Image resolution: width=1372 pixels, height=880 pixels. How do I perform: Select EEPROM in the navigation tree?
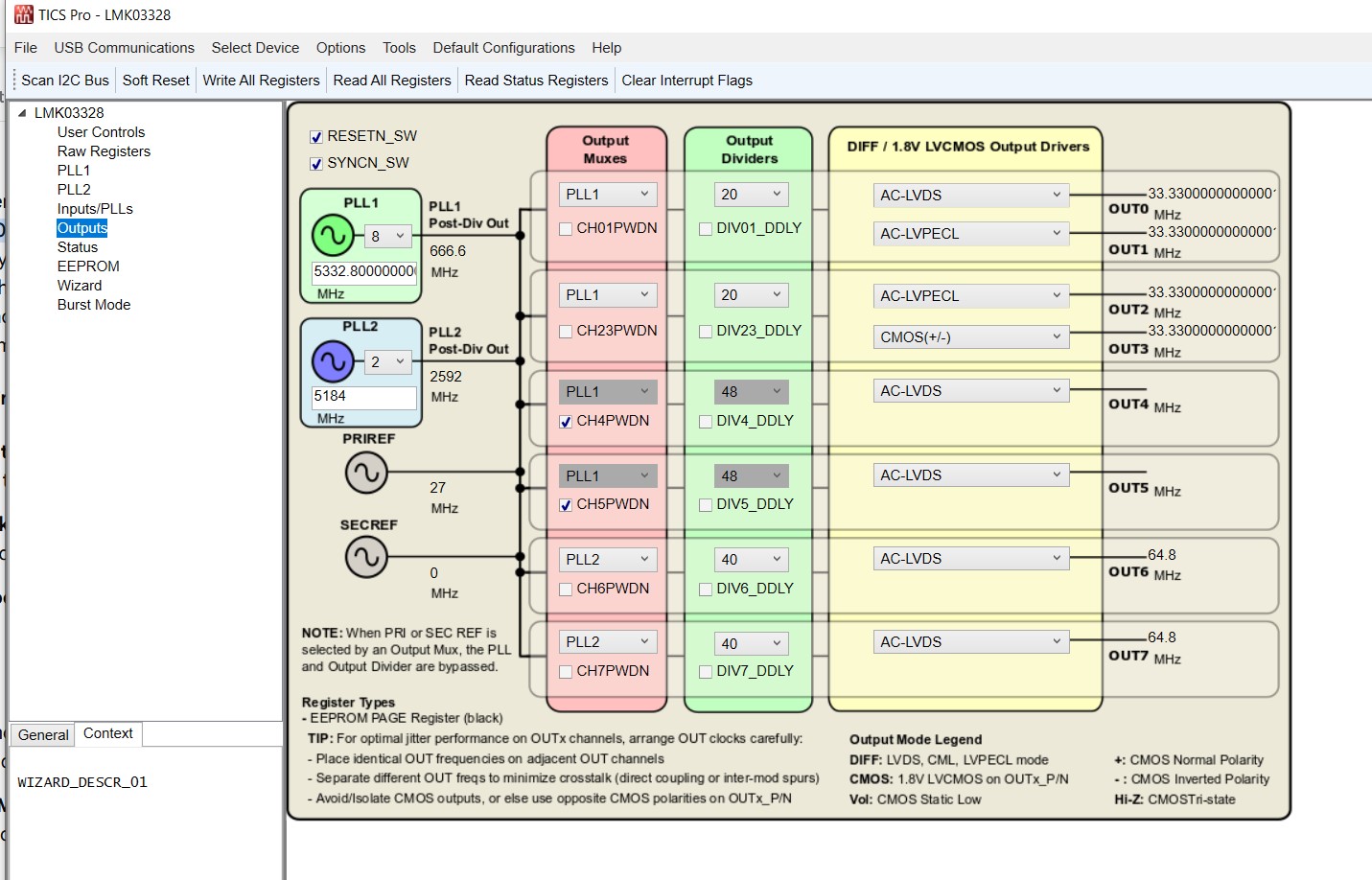click(x=88, y=266)
